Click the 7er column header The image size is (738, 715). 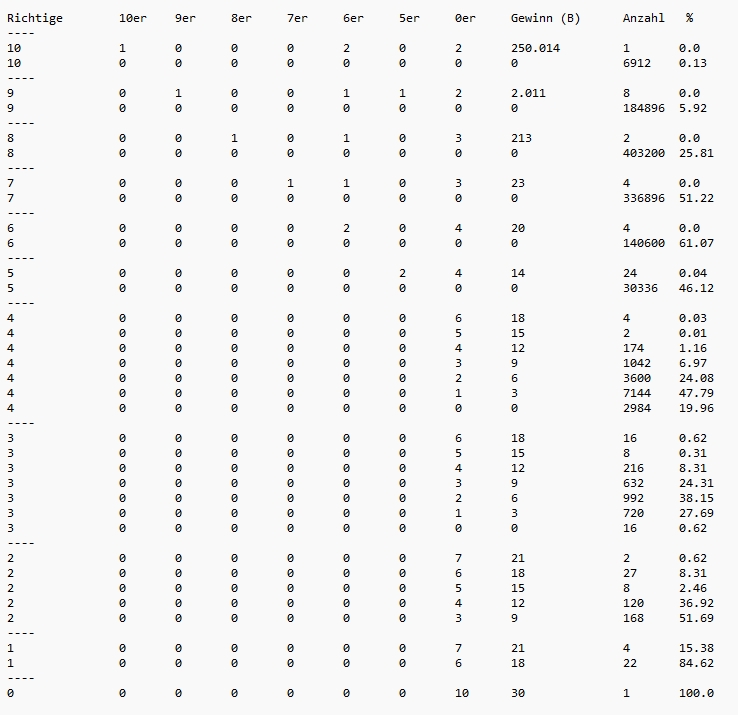point(297,18)
